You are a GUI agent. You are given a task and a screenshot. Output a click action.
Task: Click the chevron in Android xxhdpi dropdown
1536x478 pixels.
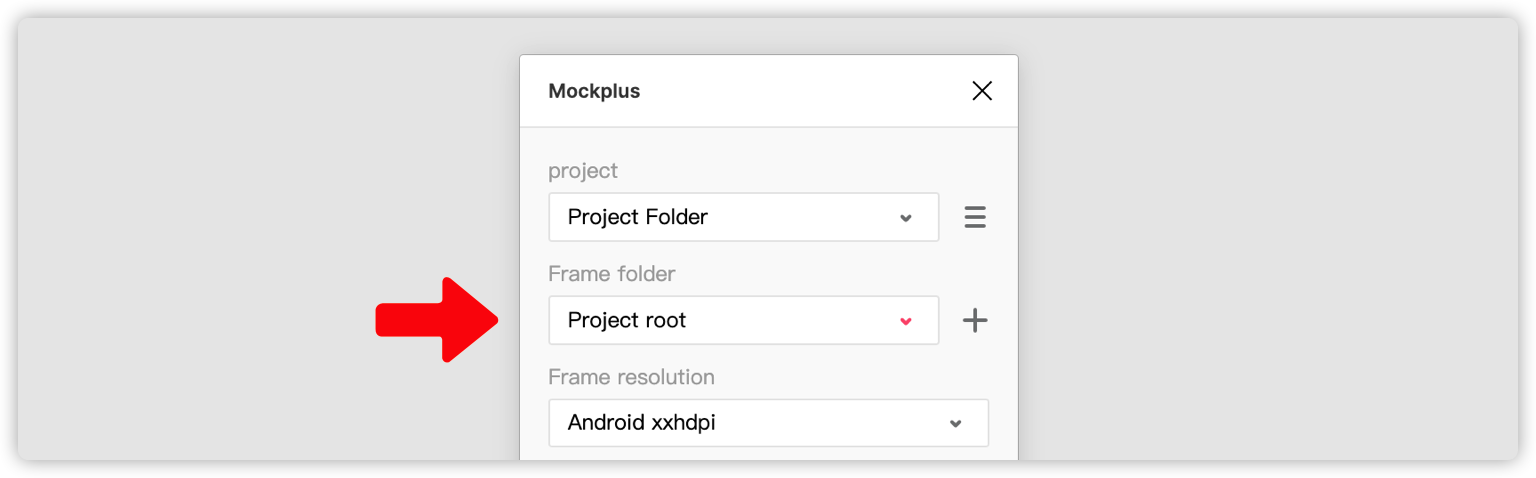(955, 424)
